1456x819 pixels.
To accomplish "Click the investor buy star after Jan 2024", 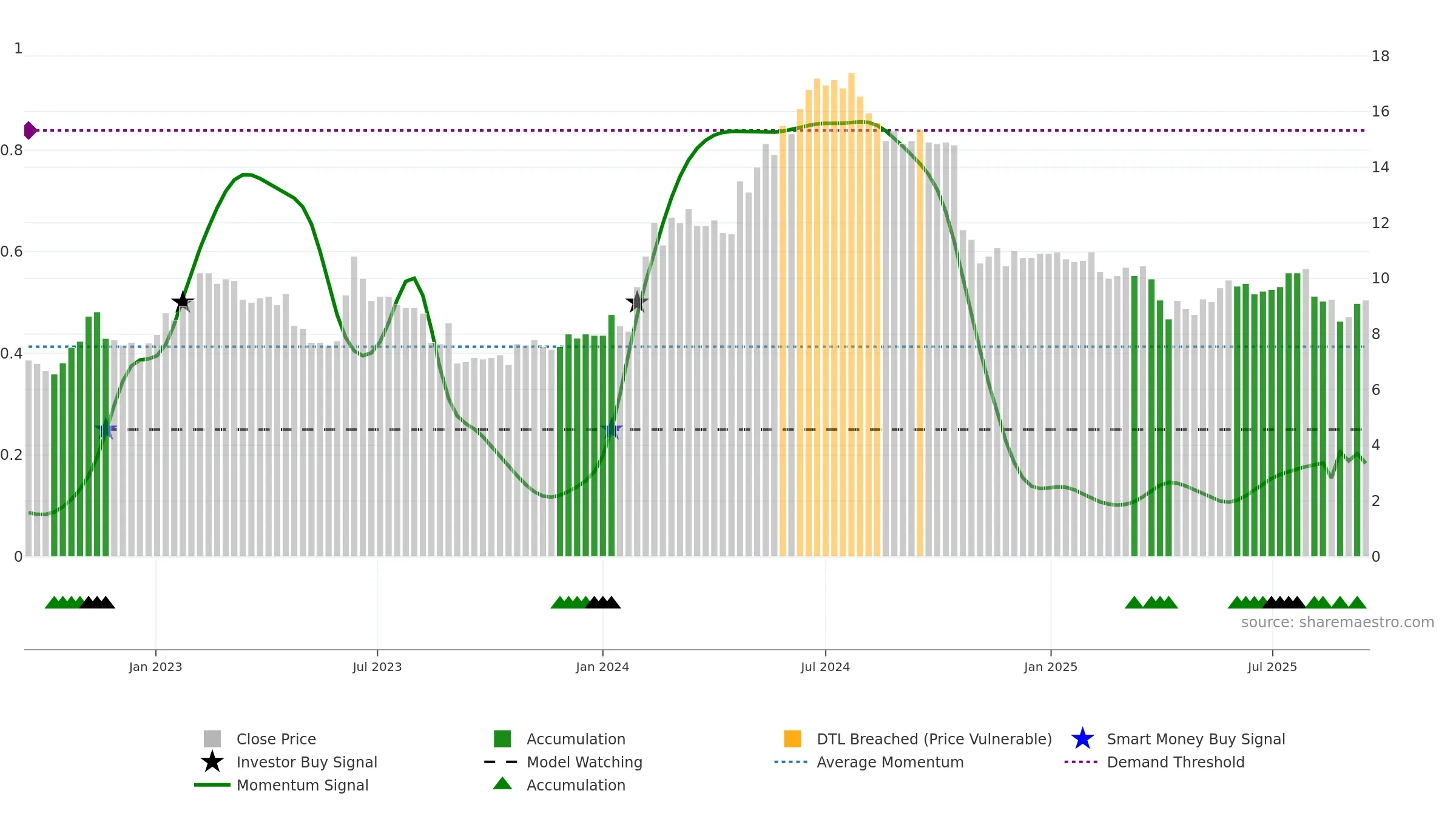I will (637, 302).
